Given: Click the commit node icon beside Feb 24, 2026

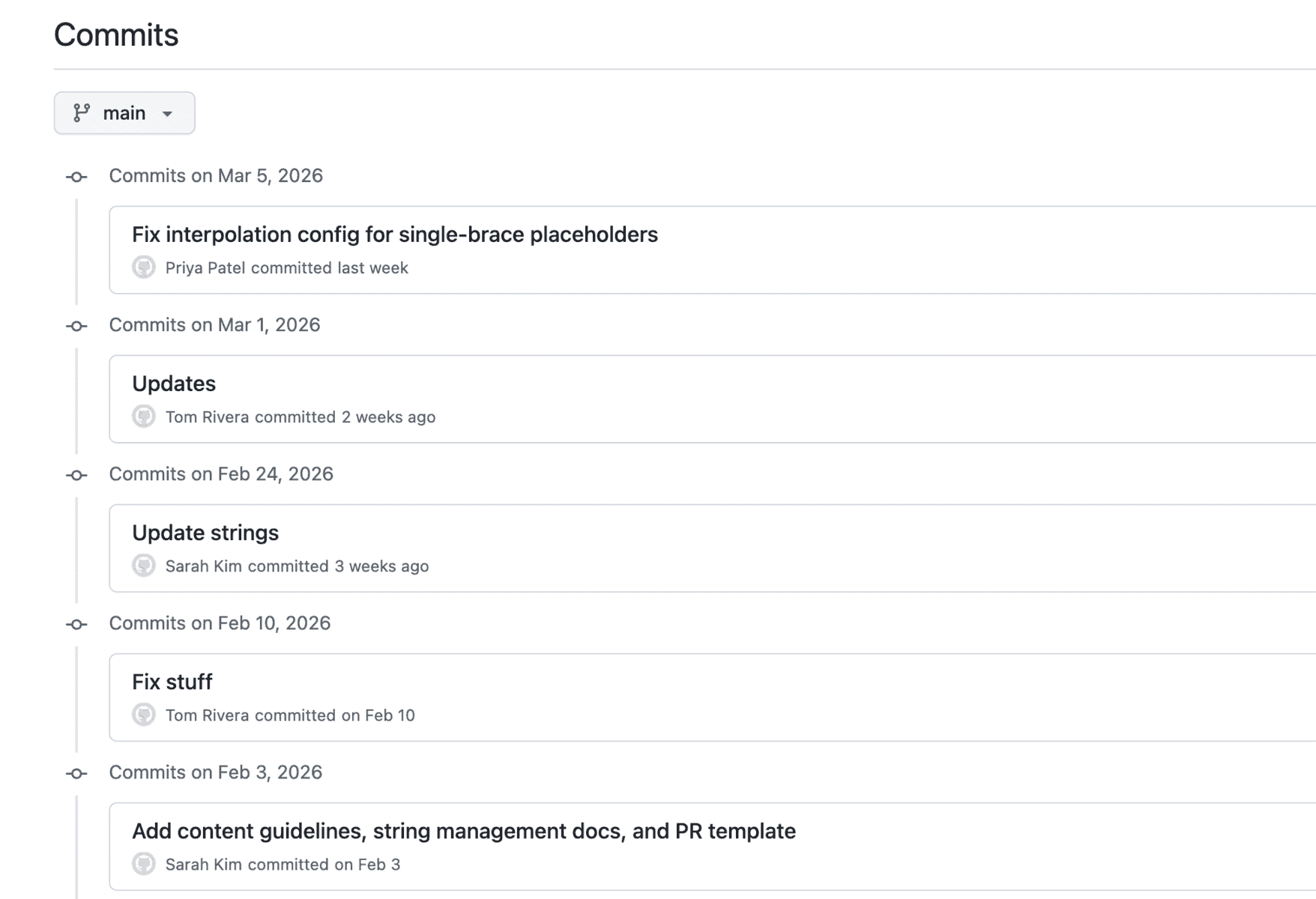Looking at the screenshot, I should (x=76, y=474).
